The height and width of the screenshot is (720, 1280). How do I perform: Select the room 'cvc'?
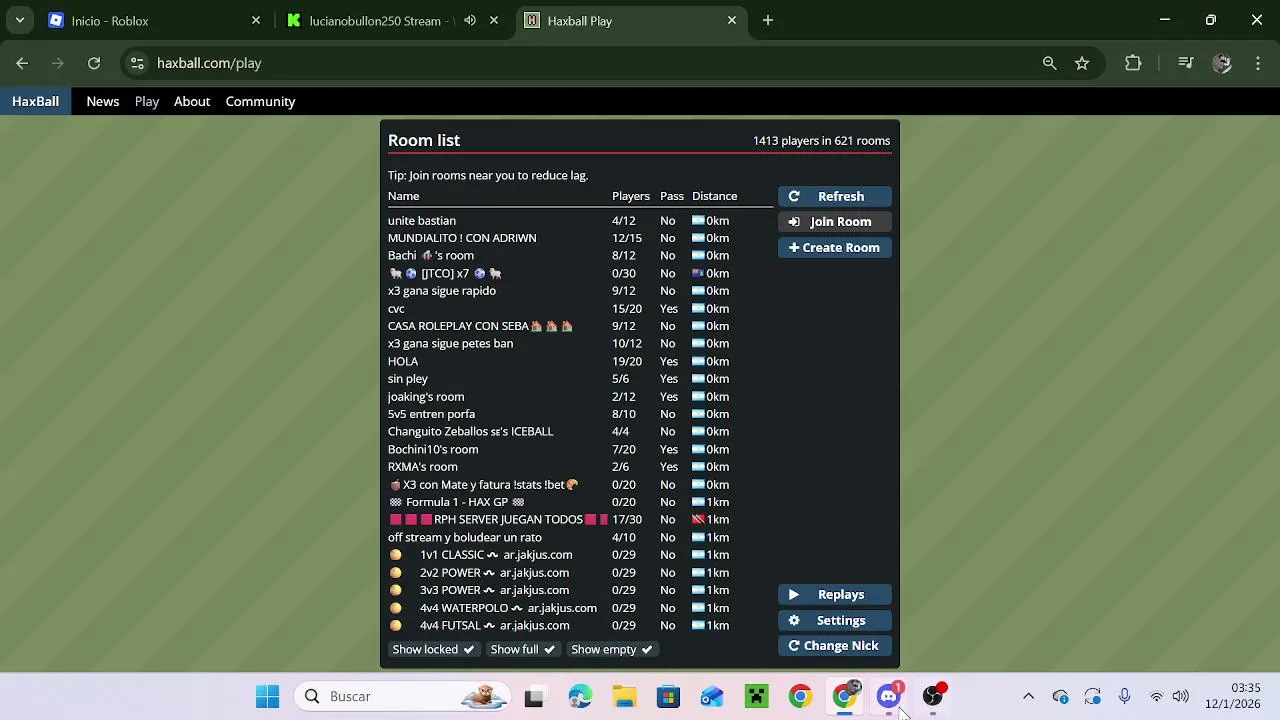click(580, 309)
